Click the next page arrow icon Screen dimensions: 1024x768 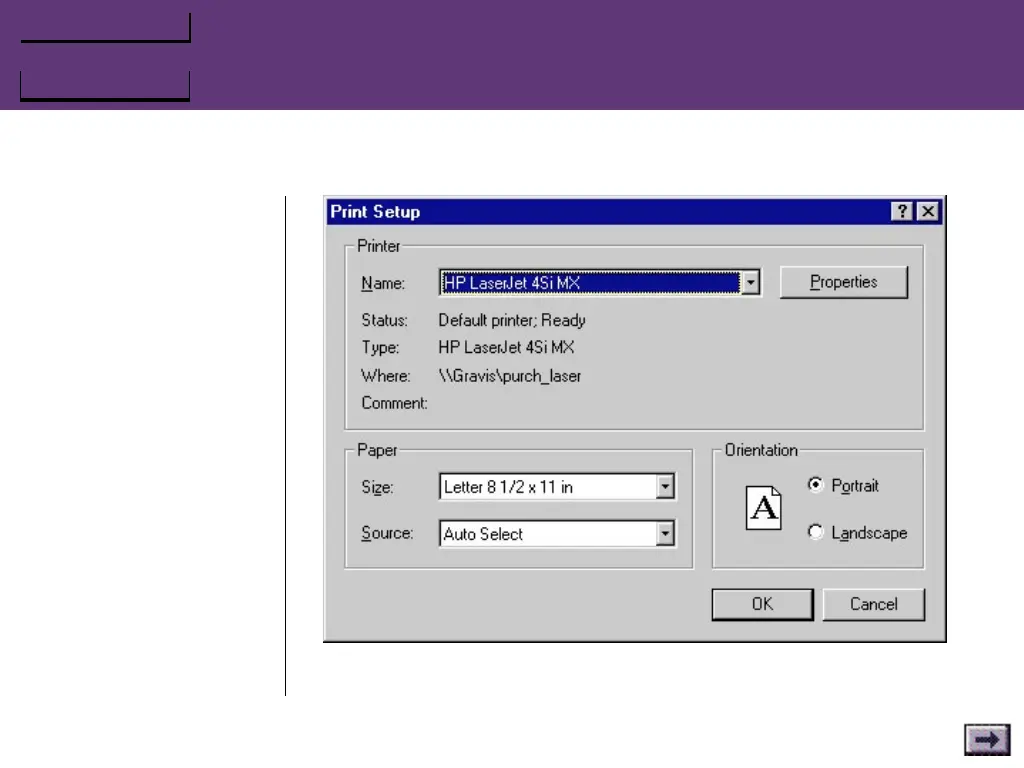click(x=987, y=740)
